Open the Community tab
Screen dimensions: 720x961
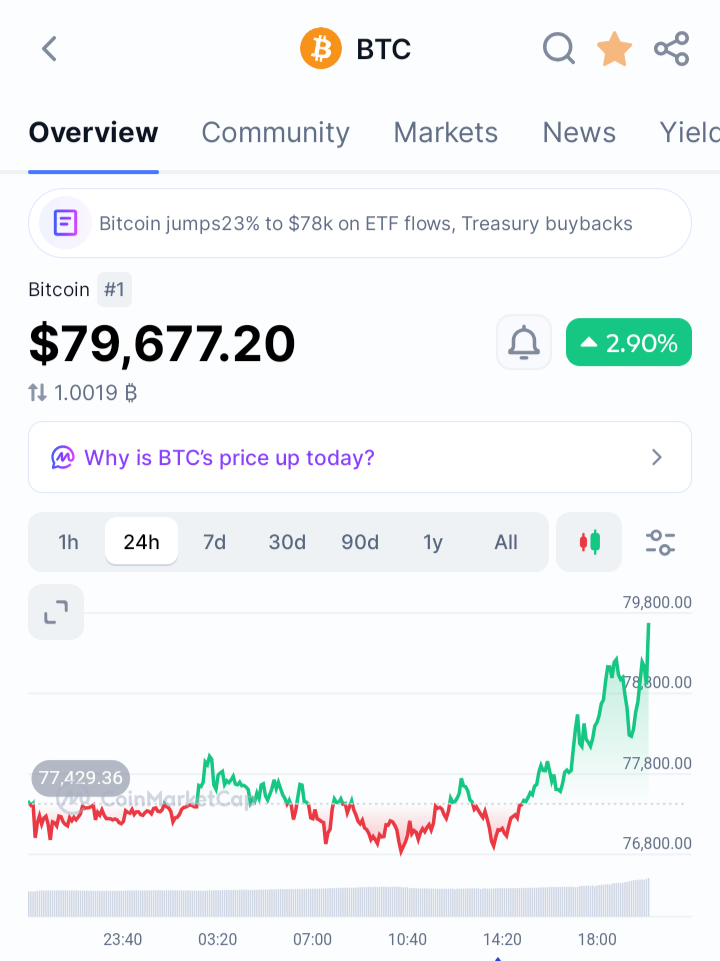point(275,132)
